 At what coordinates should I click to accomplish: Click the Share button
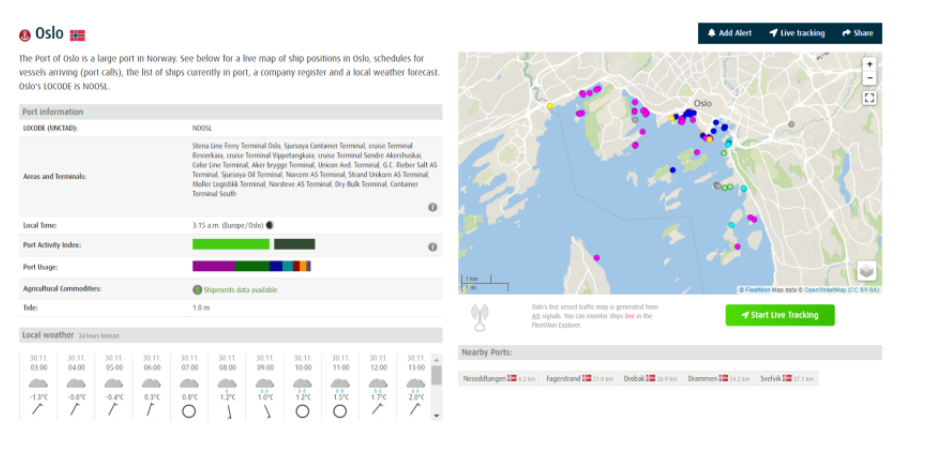click(857, 33)
